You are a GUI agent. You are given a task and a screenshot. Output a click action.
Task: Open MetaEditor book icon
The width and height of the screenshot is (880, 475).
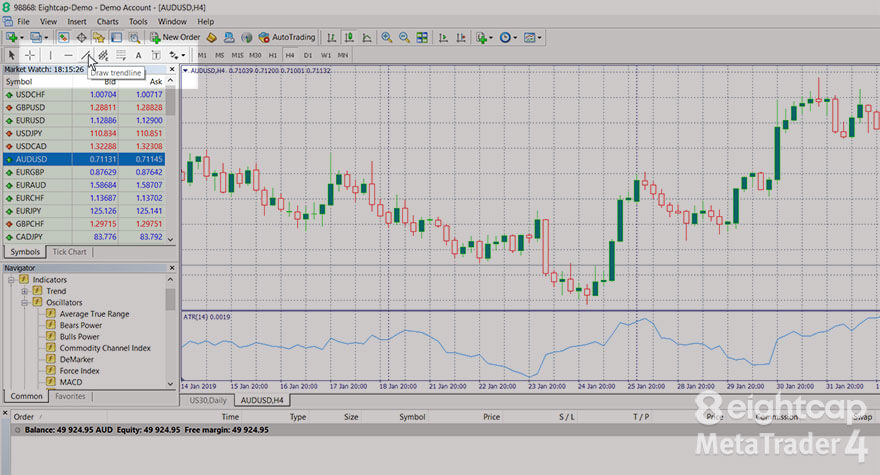212,38
